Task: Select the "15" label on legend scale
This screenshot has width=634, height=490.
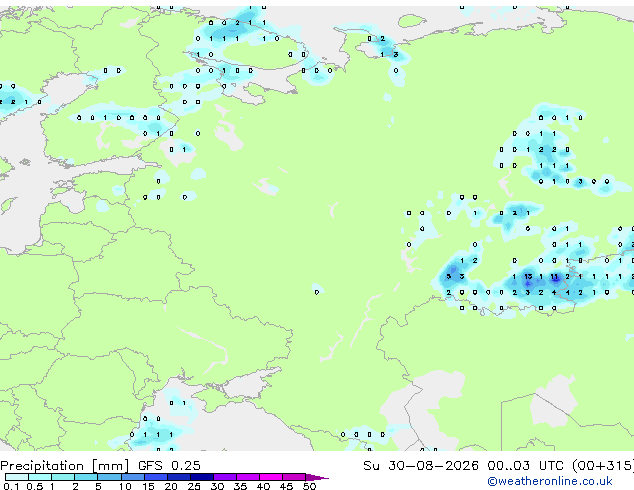Action: click(148, 486)
